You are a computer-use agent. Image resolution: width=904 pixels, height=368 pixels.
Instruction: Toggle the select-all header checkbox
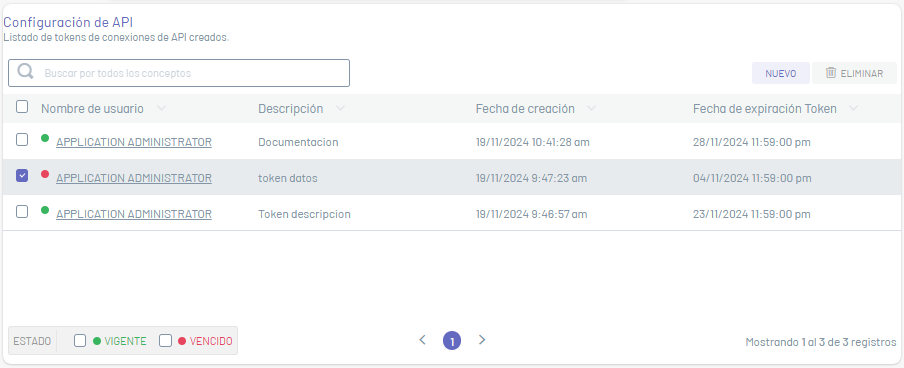[x=22, y=107]
